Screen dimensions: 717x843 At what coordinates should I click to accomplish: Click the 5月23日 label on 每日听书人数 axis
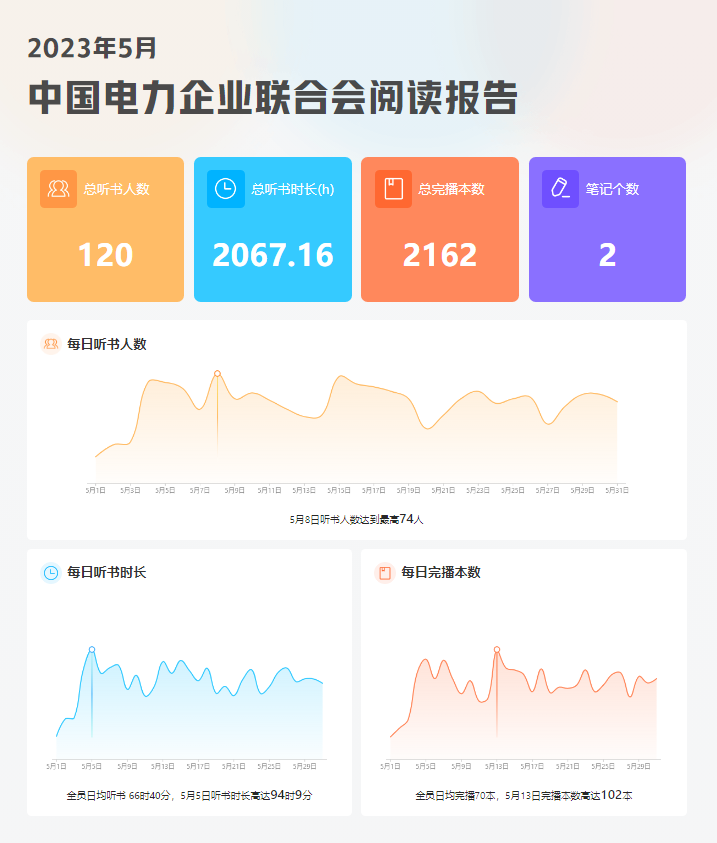(x=478, y=490)
